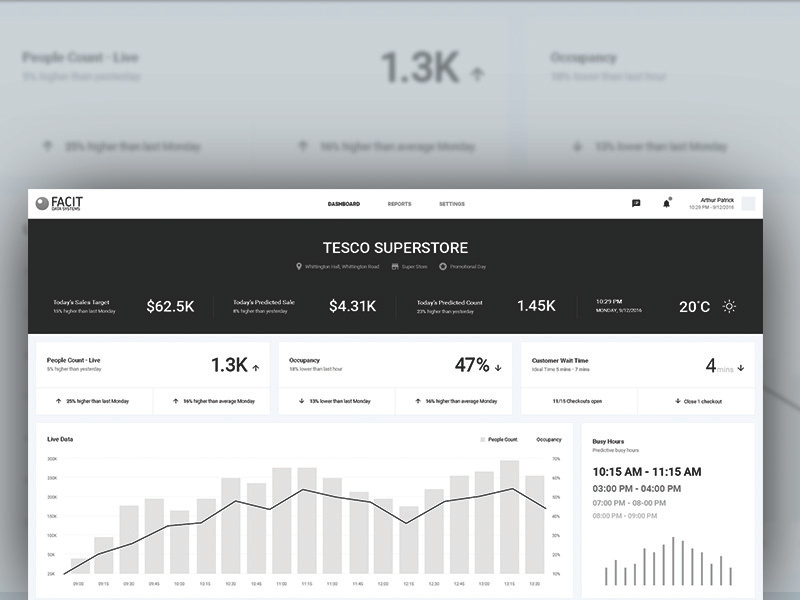
Task: Click the down arrow next to 47%
Action: 498,367
